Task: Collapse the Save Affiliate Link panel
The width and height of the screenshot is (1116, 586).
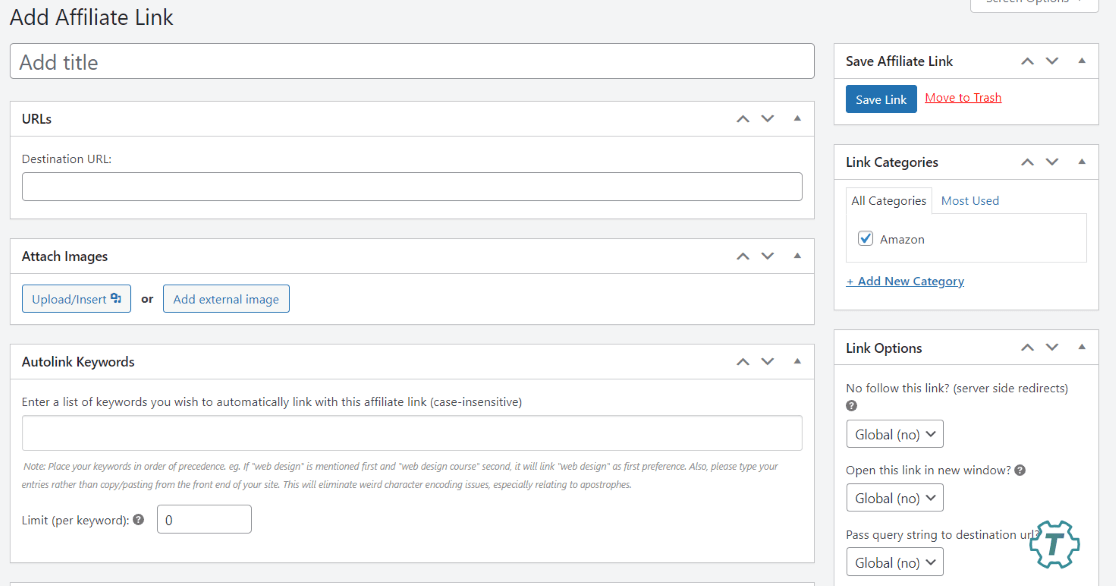Action: [1081, 61]
